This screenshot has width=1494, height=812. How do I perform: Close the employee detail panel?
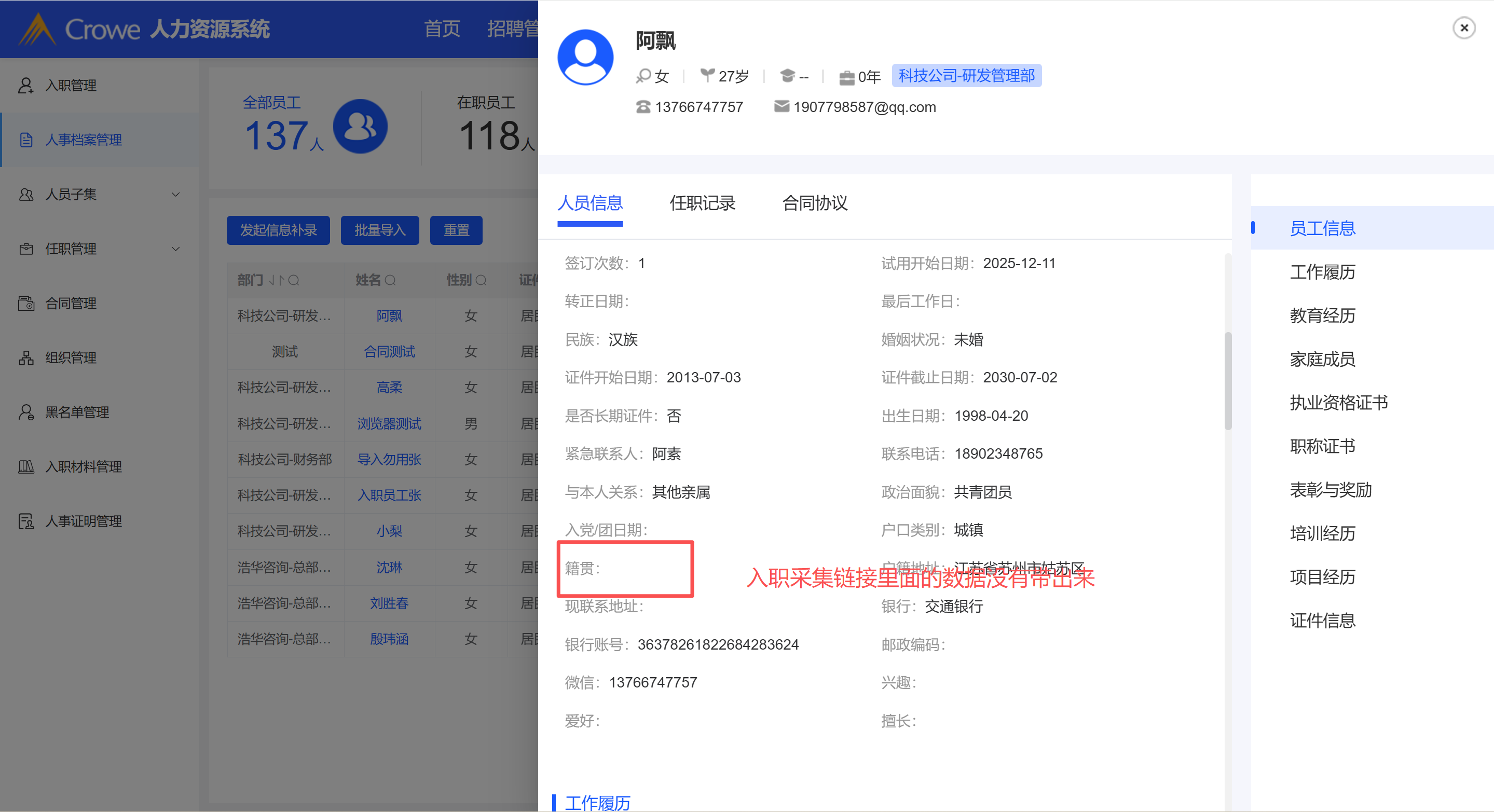click(1463, 28)
